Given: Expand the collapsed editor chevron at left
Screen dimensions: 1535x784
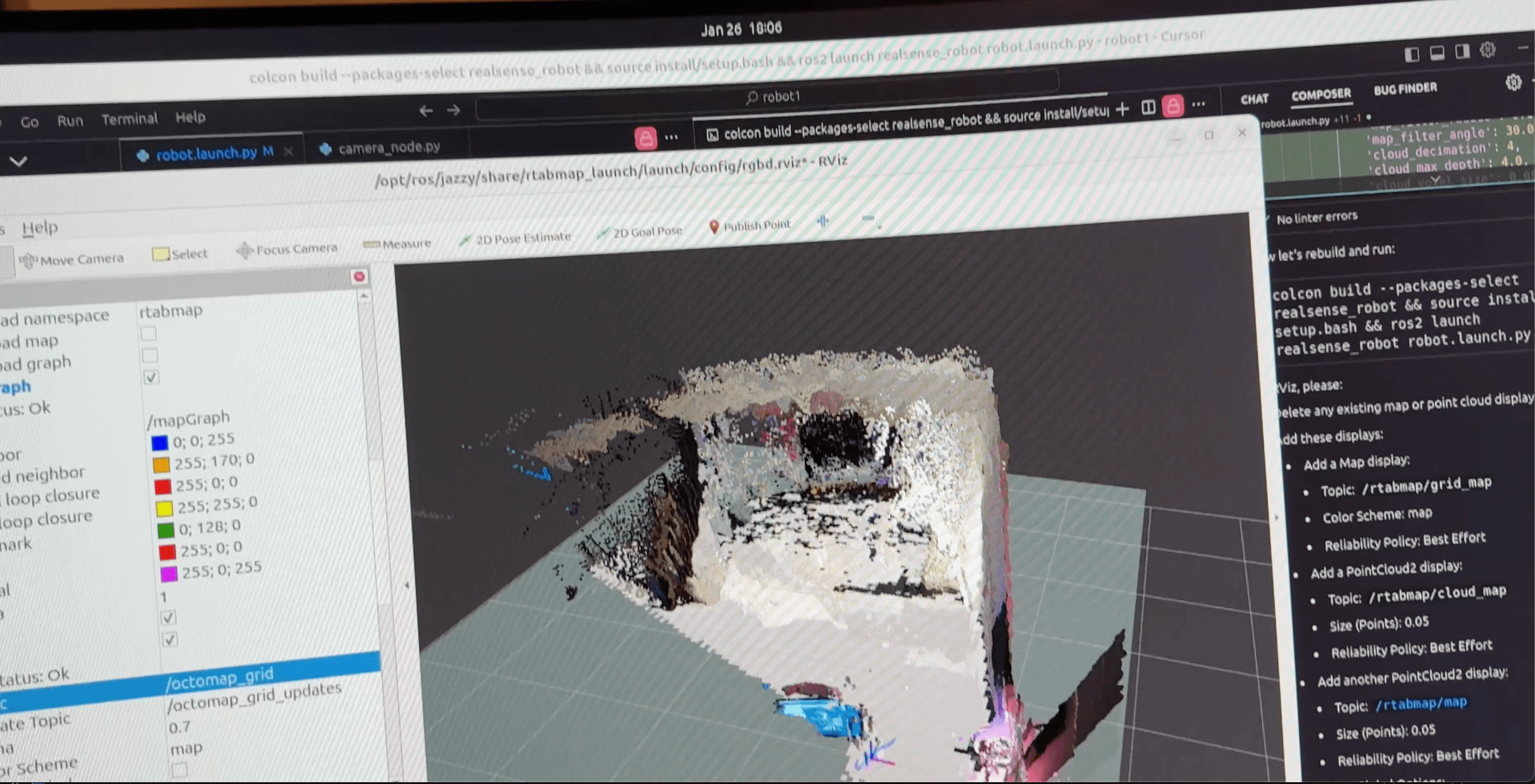Looking at the screenshot, I should (x=18, y=161).
